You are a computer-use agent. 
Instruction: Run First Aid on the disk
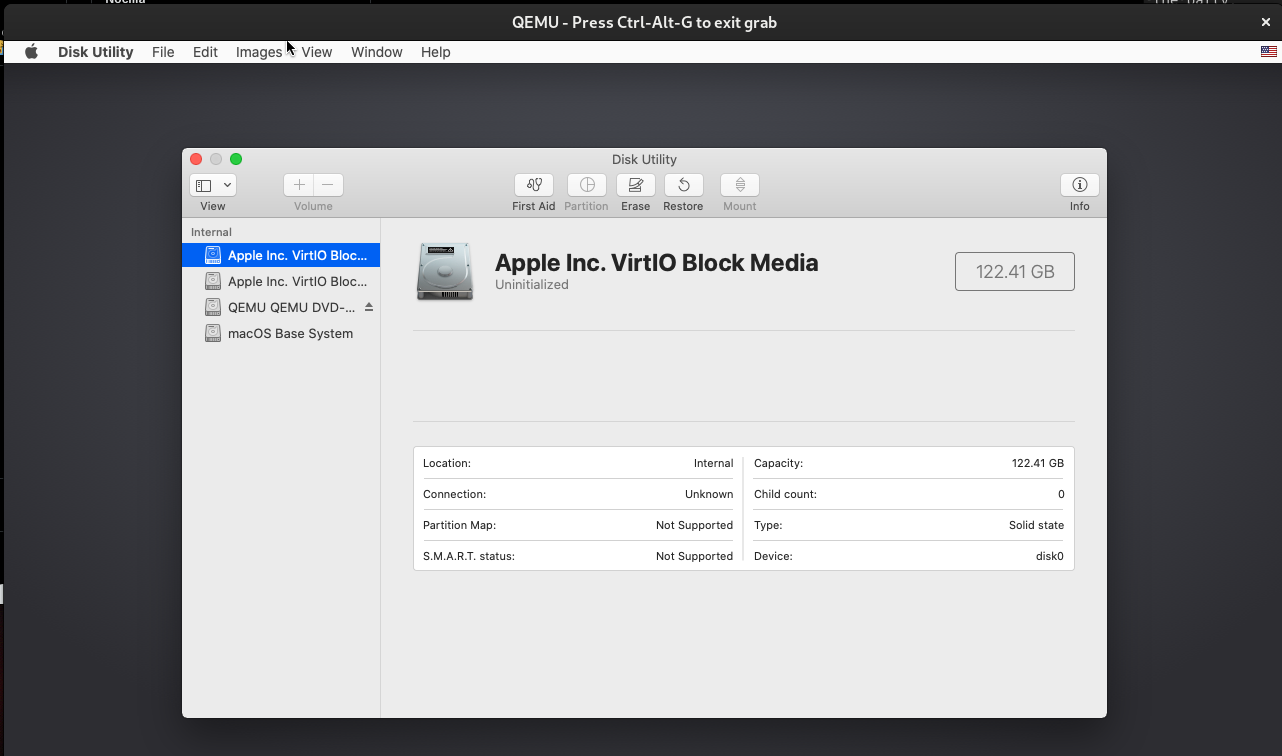tap(534, 185)
